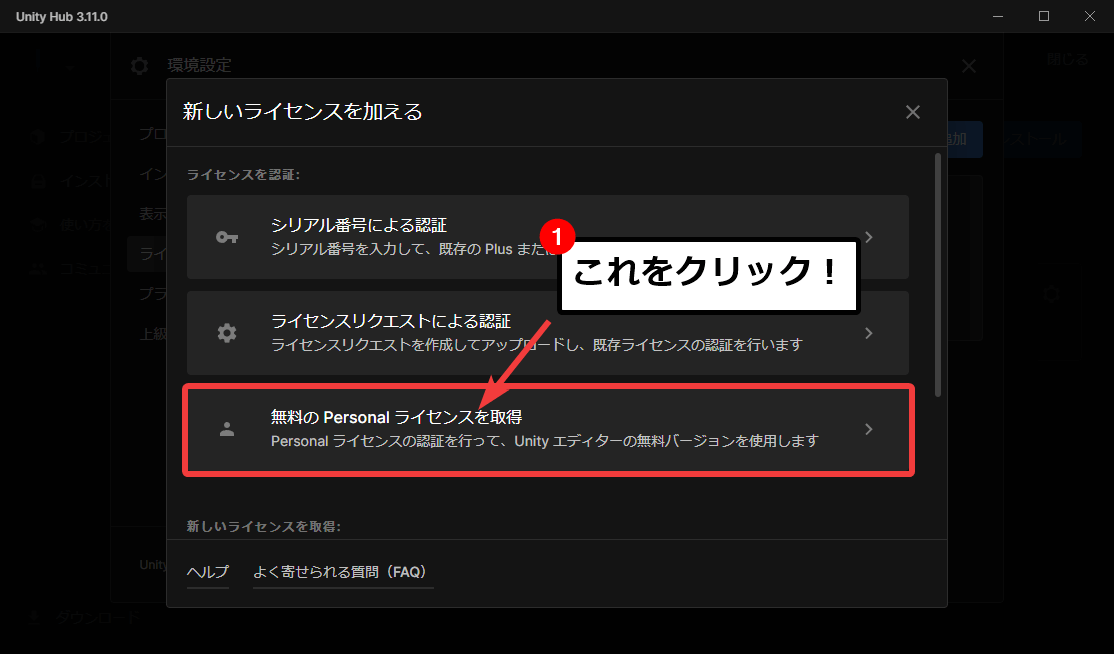Click the description text under ライセンスリクエストによる認証
The width and height of the screenshot is (1114, 654).
pyautogui.click(x=537, y=345)
